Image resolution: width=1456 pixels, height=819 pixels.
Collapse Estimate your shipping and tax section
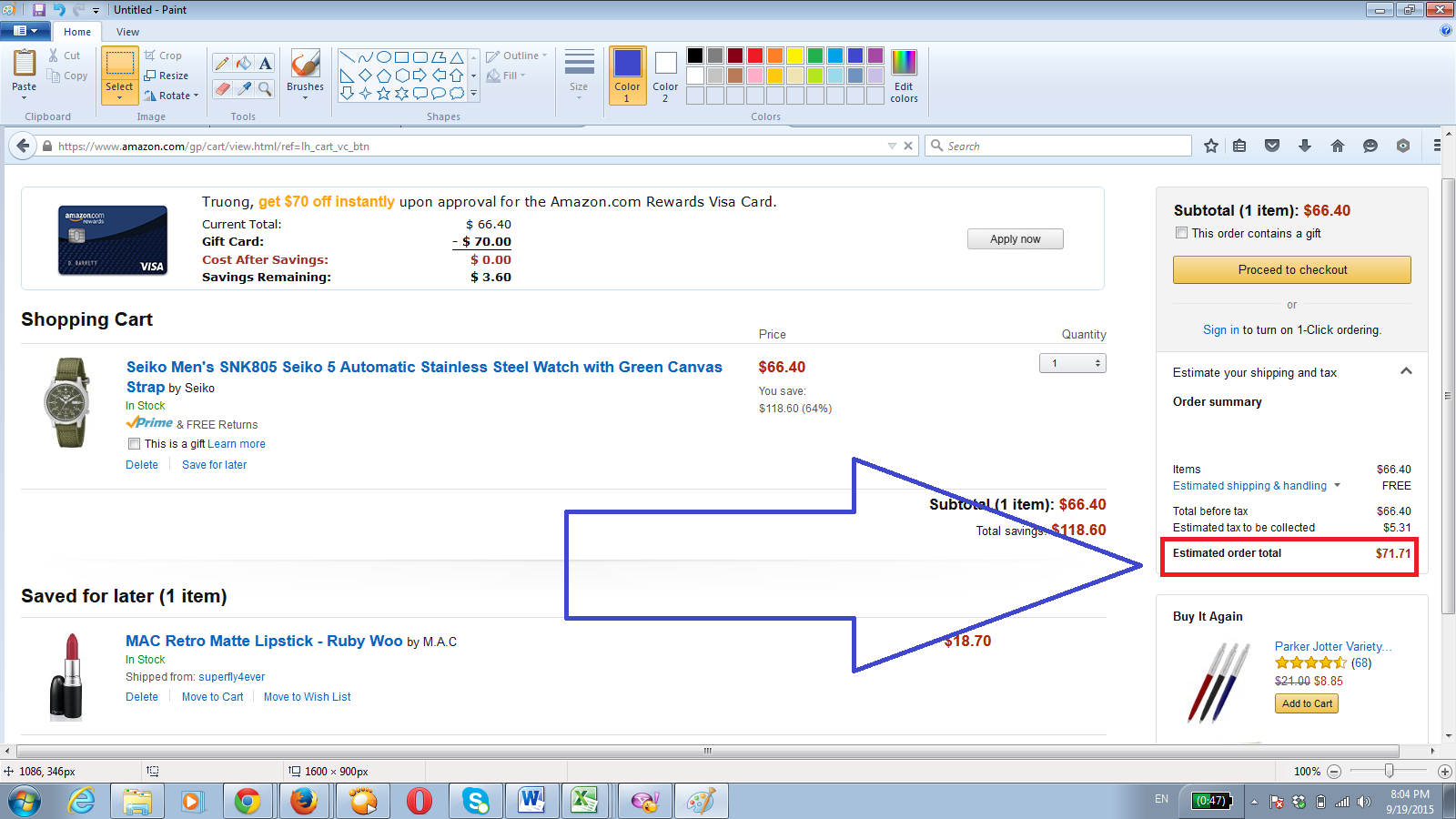click(1406, 371)
